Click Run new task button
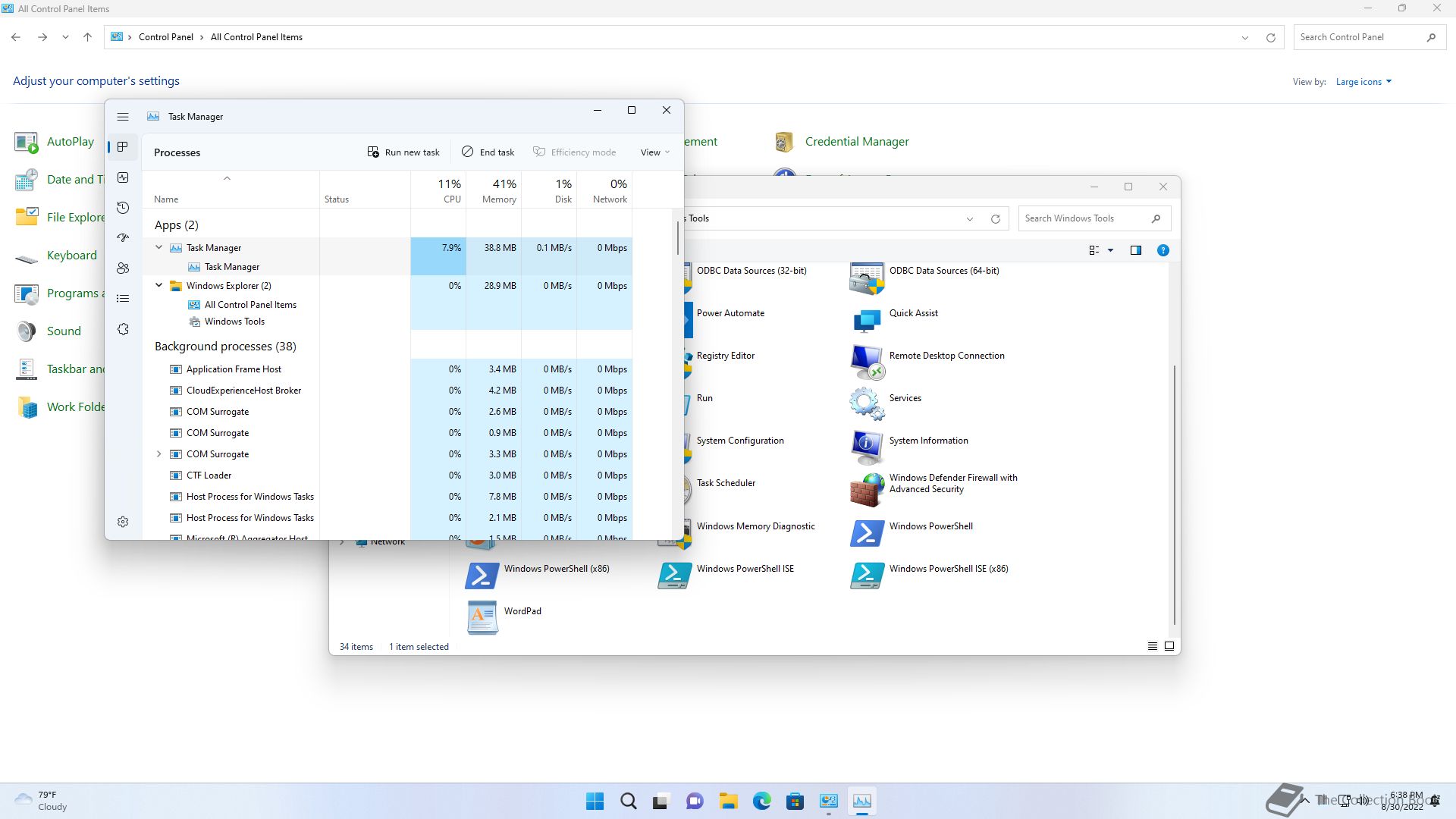The image size is (1456, 819). tap(403, 152)
